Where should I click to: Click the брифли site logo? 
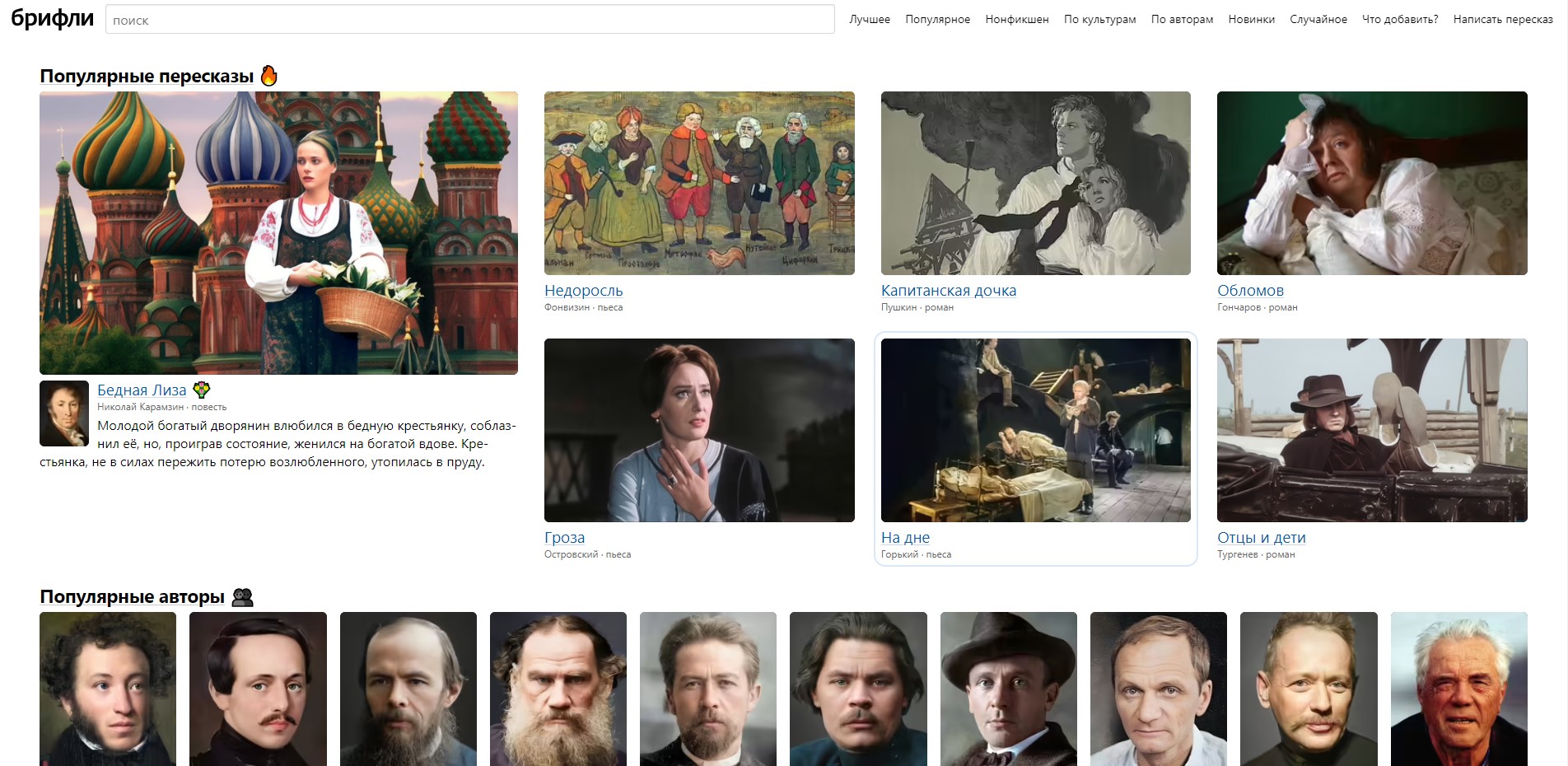pyautogui.click(x=52, y=18)
